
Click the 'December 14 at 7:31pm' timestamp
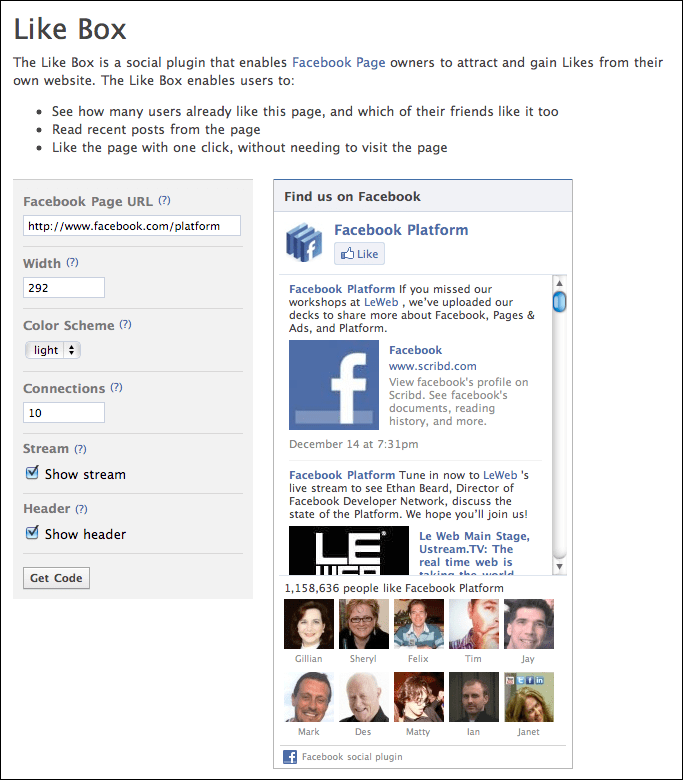click(x=354, y=444)
